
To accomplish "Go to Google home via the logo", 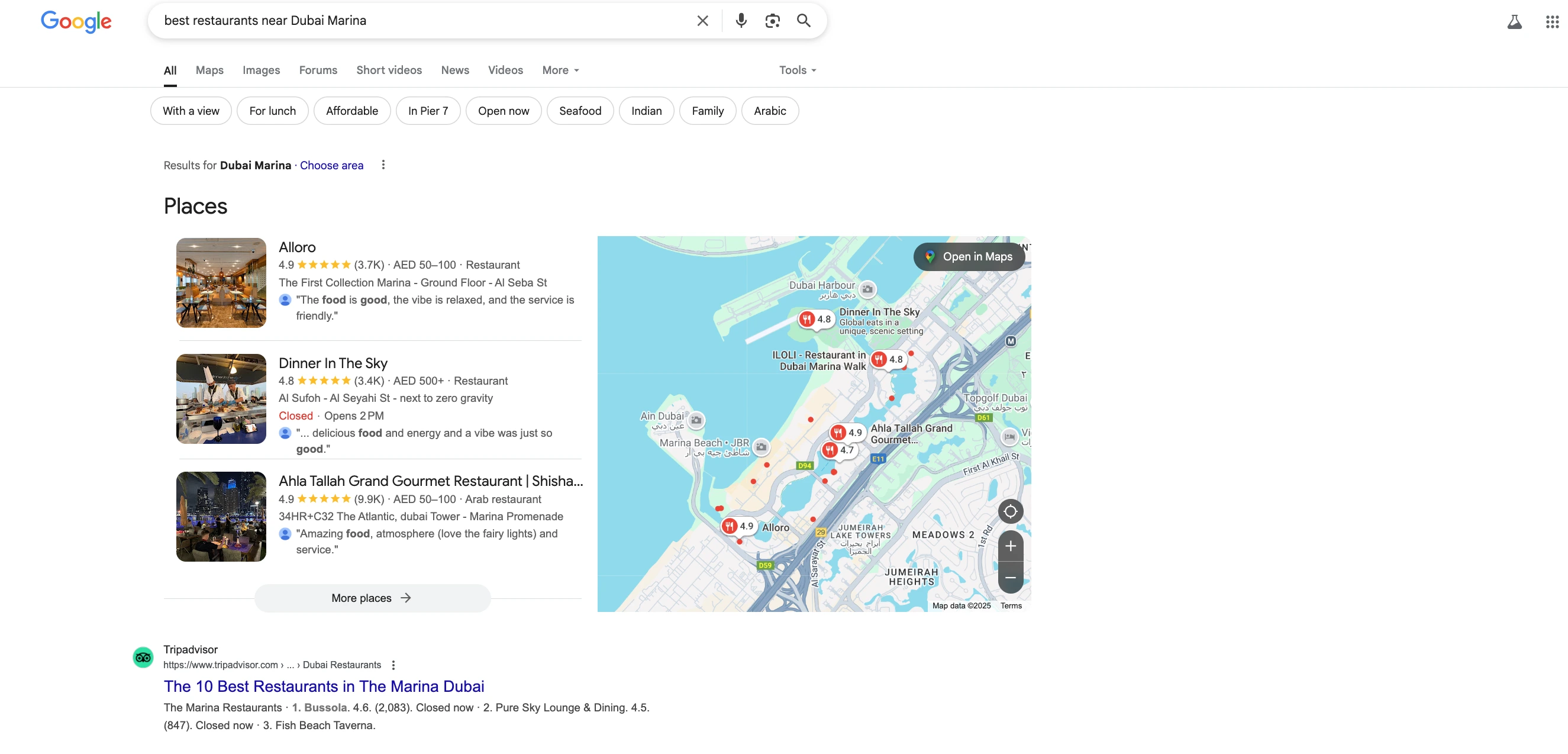I will [76, 22].
